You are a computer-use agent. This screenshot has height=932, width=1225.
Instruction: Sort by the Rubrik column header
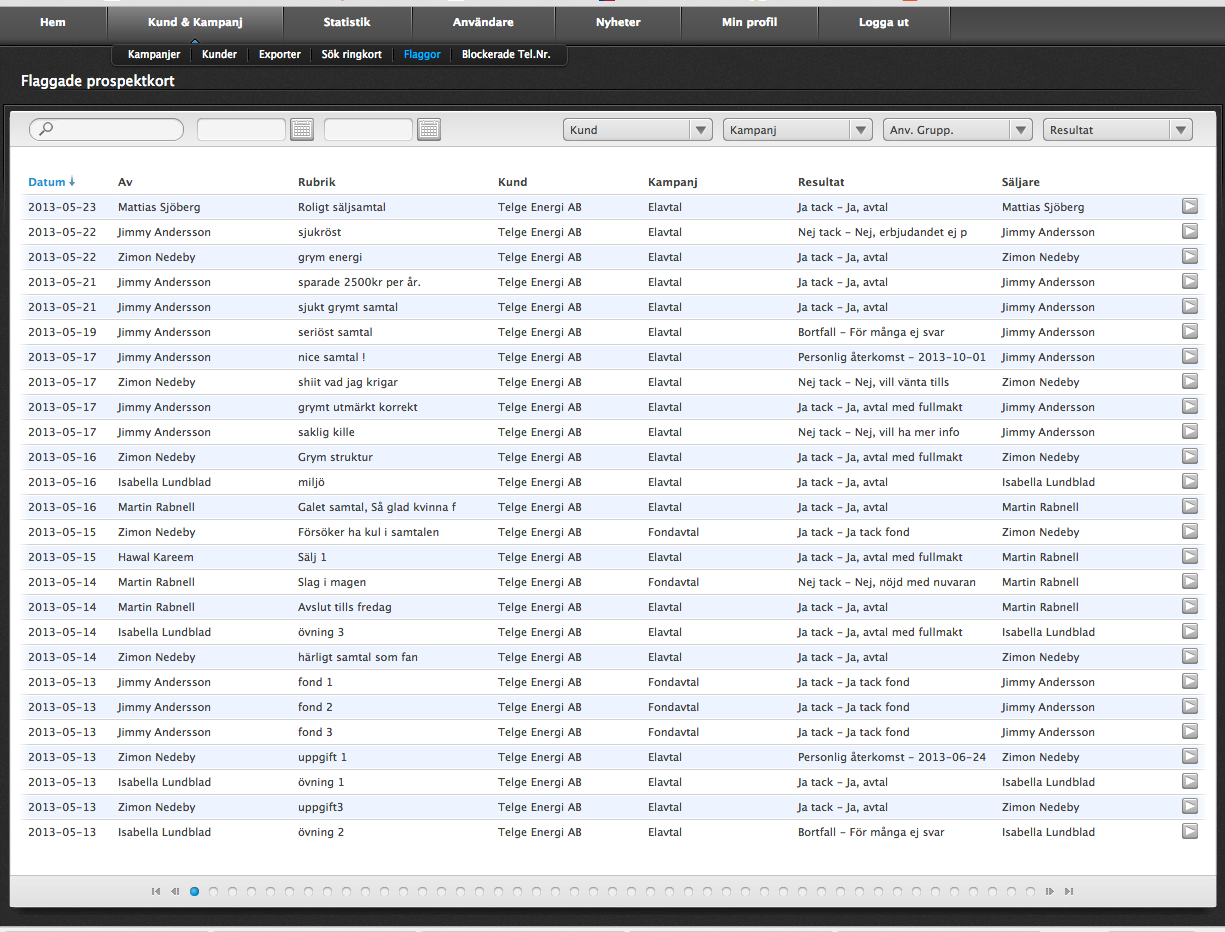(317, 182)
